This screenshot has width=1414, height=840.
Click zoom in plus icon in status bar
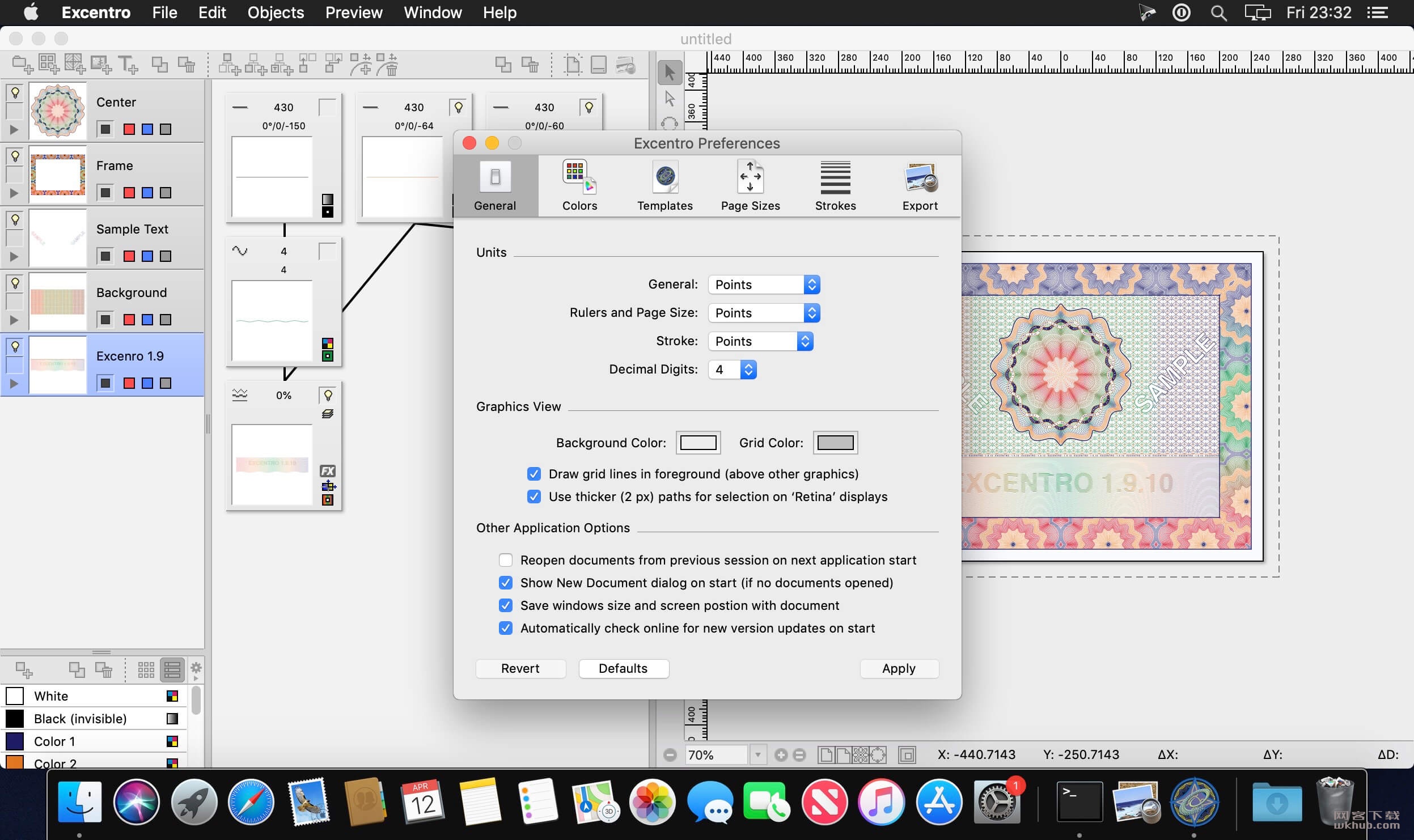tap(781, 755)
